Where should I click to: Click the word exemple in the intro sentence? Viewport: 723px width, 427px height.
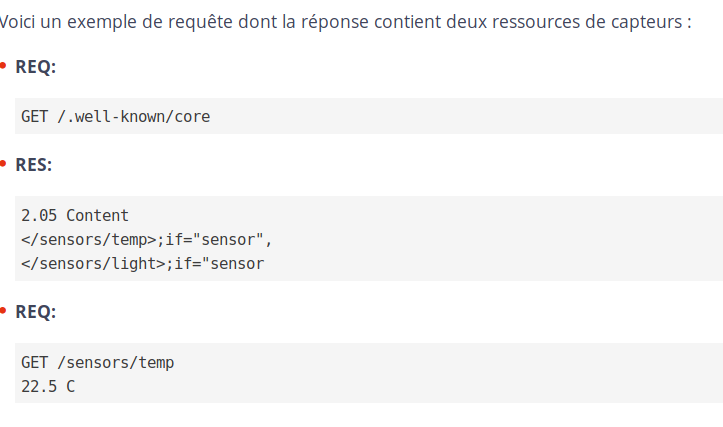coord(102,22)
